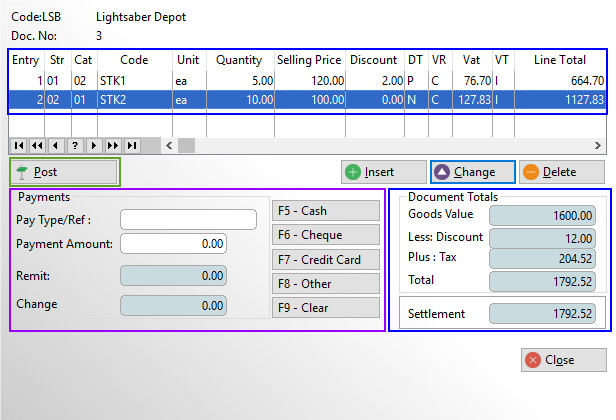Go to last record in grid navigator
Screen dimensions: 616x420
(x=132, y=145)
